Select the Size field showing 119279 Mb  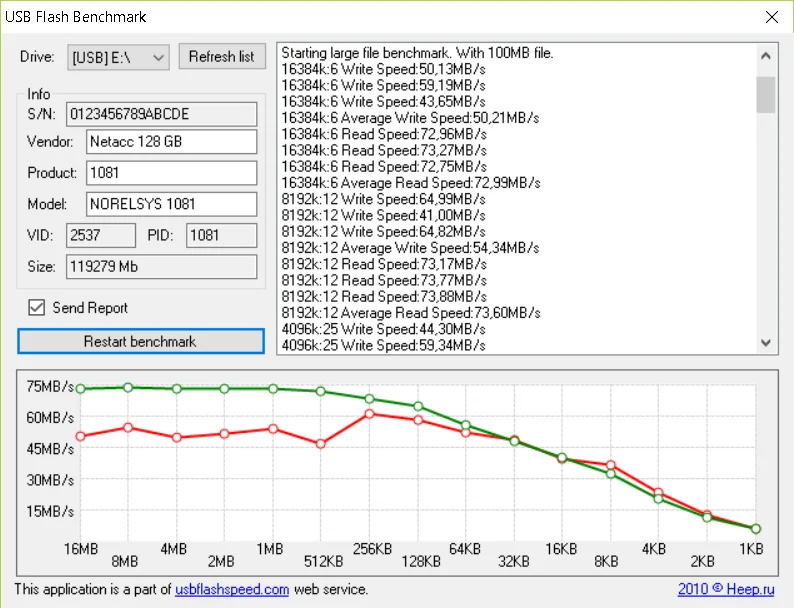click(x=161, y=267)
